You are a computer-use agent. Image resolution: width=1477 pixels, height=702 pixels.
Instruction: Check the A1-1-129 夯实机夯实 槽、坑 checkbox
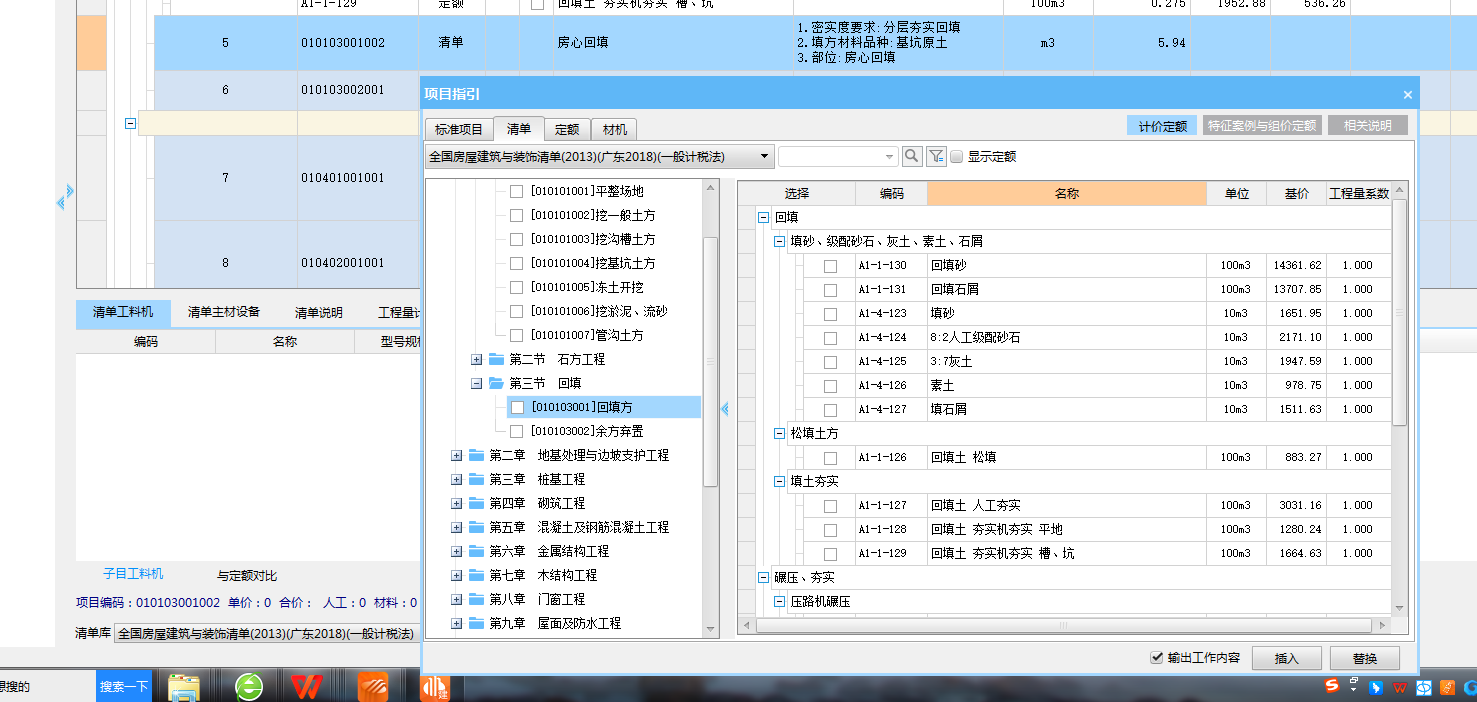pos(830,554)
